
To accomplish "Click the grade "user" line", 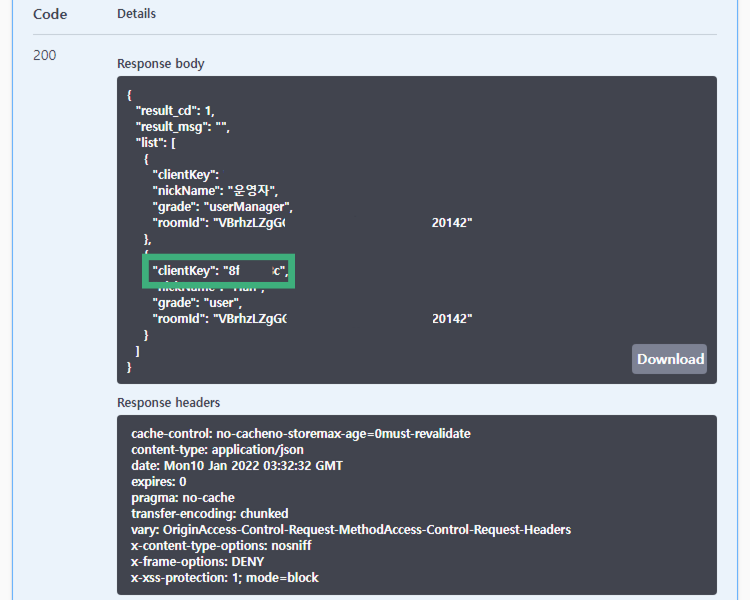I will pyautogui.click(x=194, y=302).
